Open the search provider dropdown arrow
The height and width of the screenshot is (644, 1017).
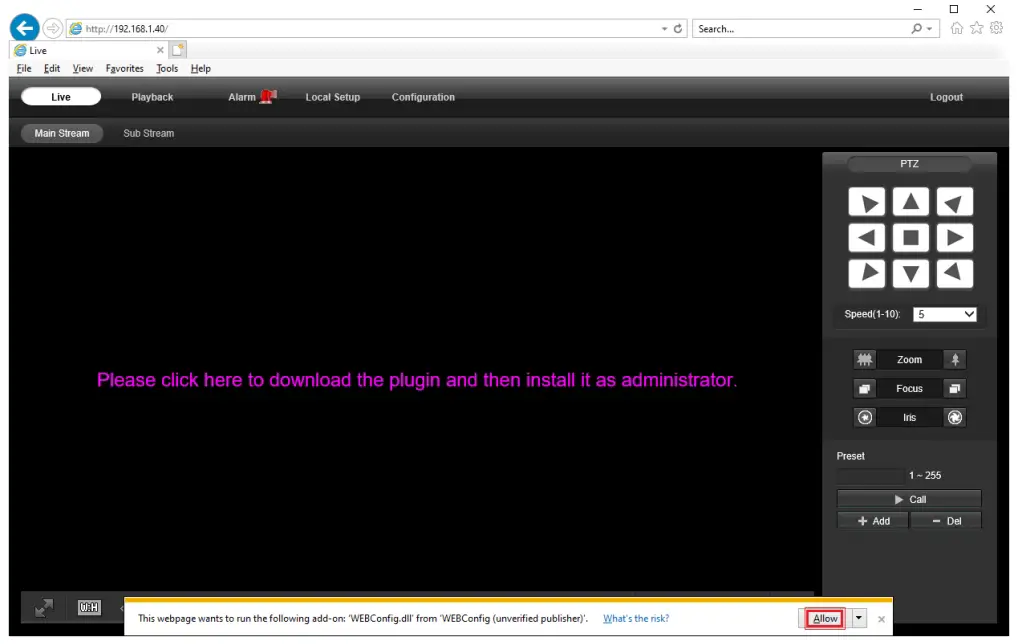tap(929, 29)
